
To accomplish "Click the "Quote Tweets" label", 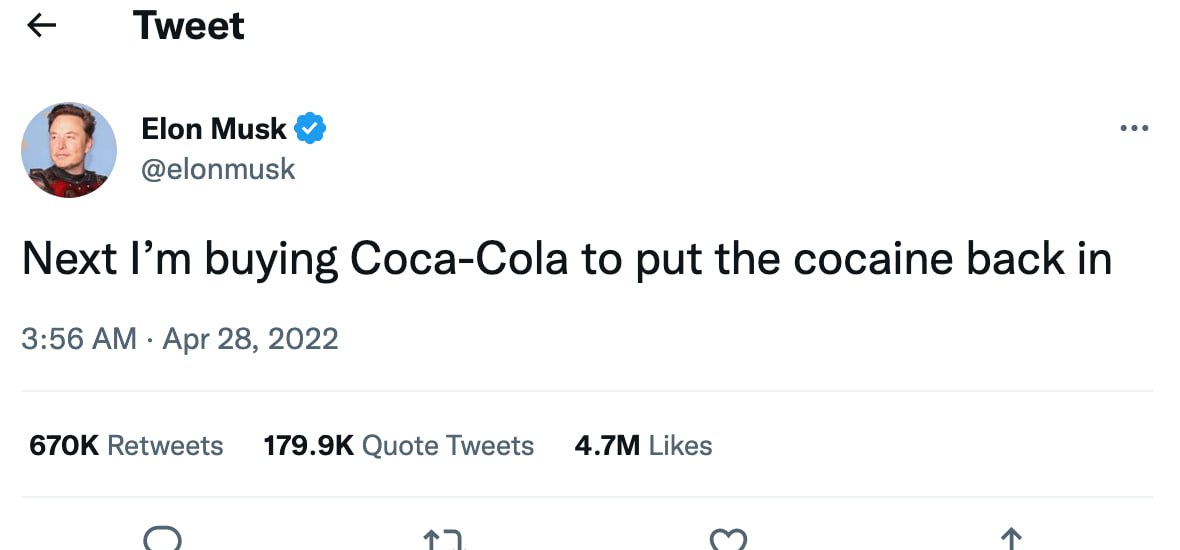I will click(x=447, y=445).
